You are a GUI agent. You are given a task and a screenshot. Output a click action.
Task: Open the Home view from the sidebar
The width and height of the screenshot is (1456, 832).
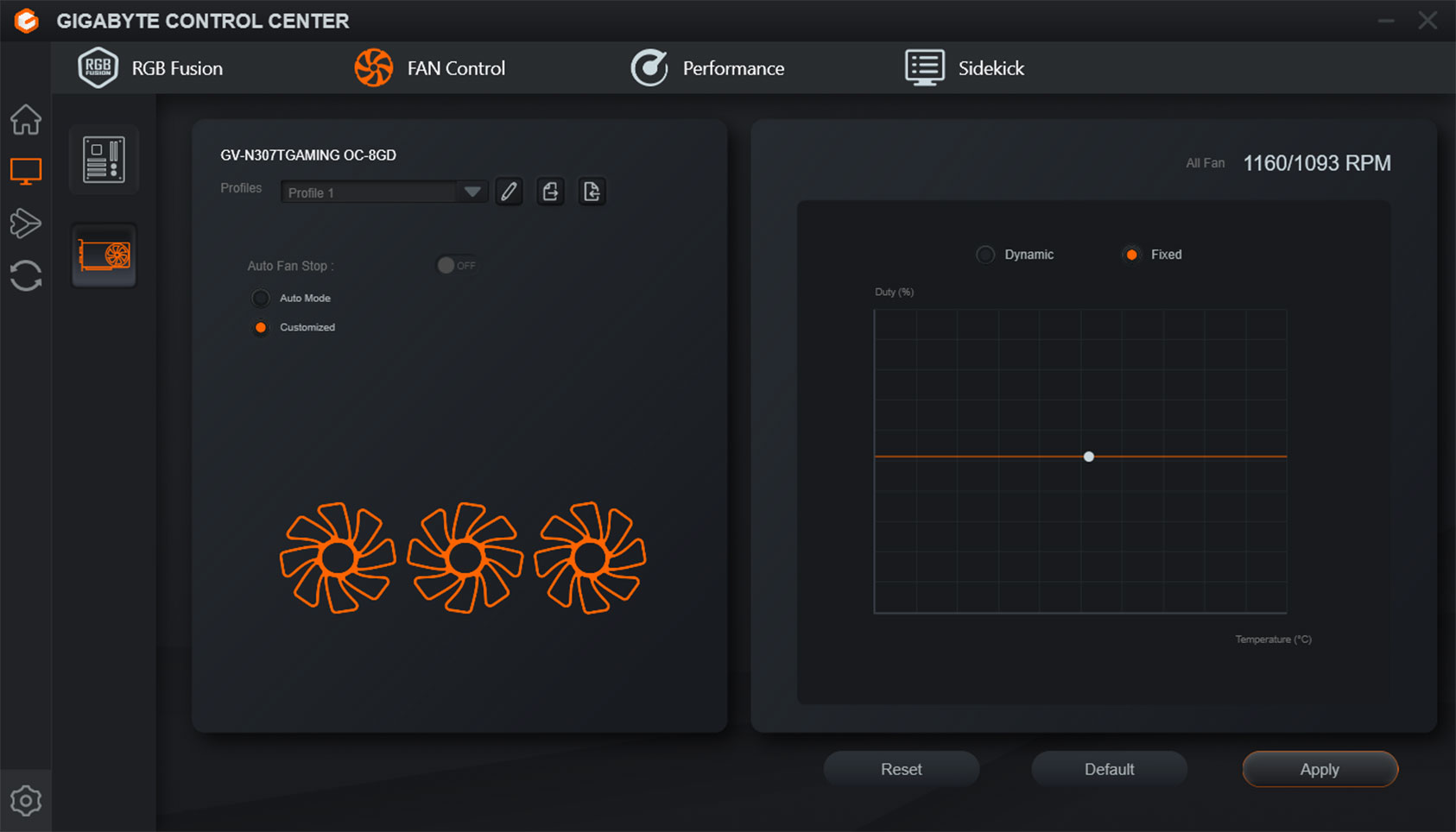26,120
